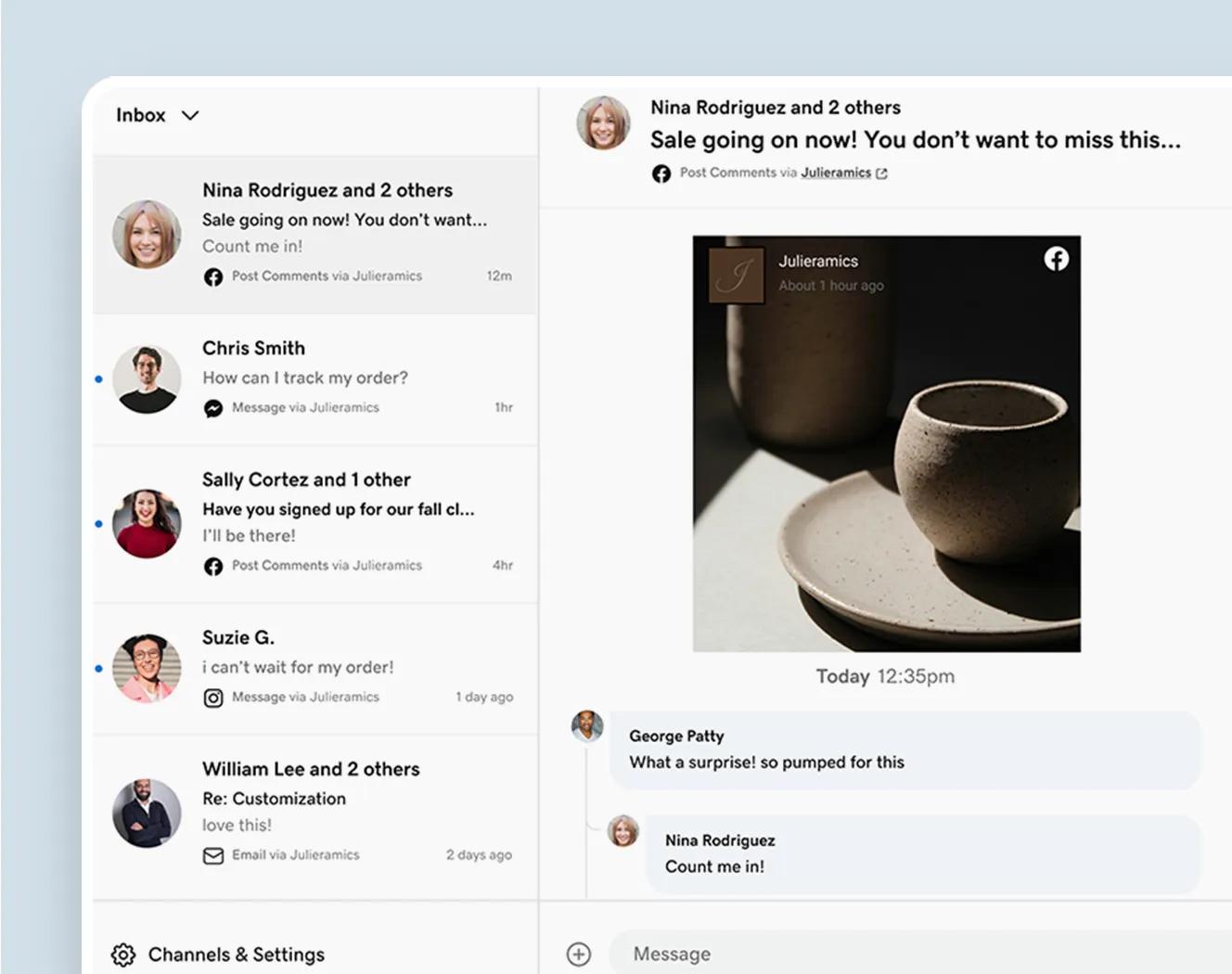Click Nina Rodriguez's 'Count me in!' reply bubble

[923, 854]
